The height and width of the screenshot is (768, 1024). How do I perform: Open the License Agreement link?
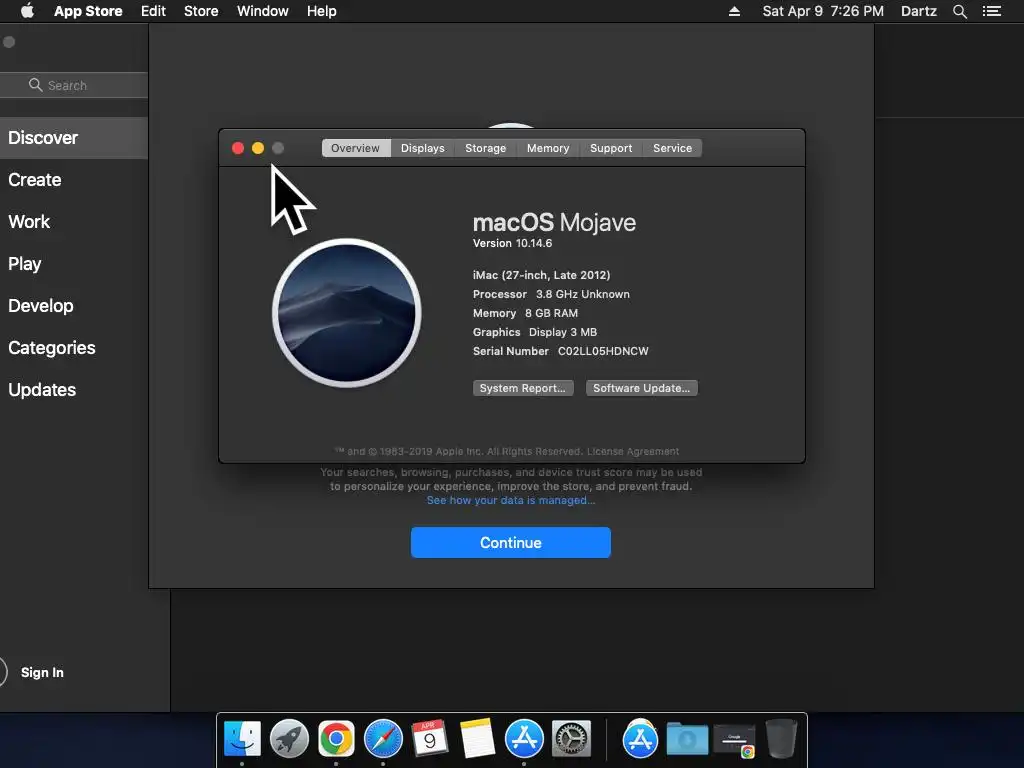[633, 451]
